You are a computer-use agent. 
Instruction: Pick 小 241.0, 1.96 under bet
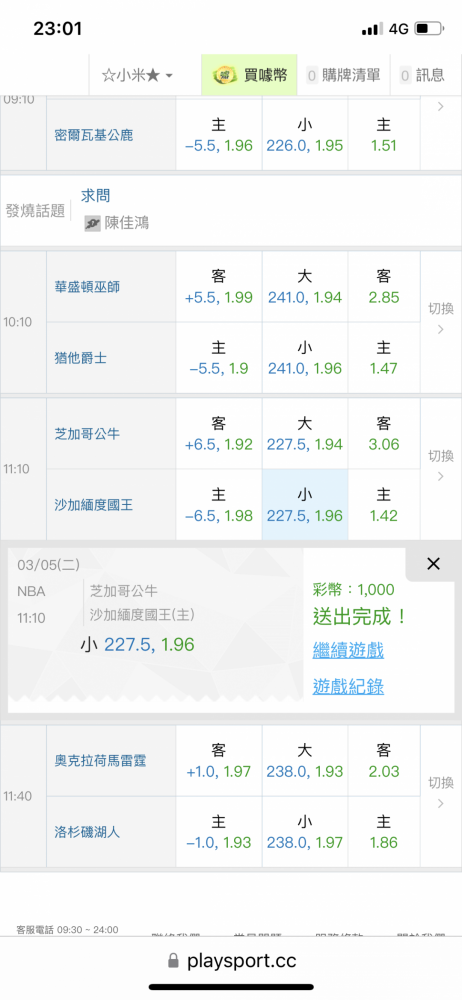pos(305,358)
